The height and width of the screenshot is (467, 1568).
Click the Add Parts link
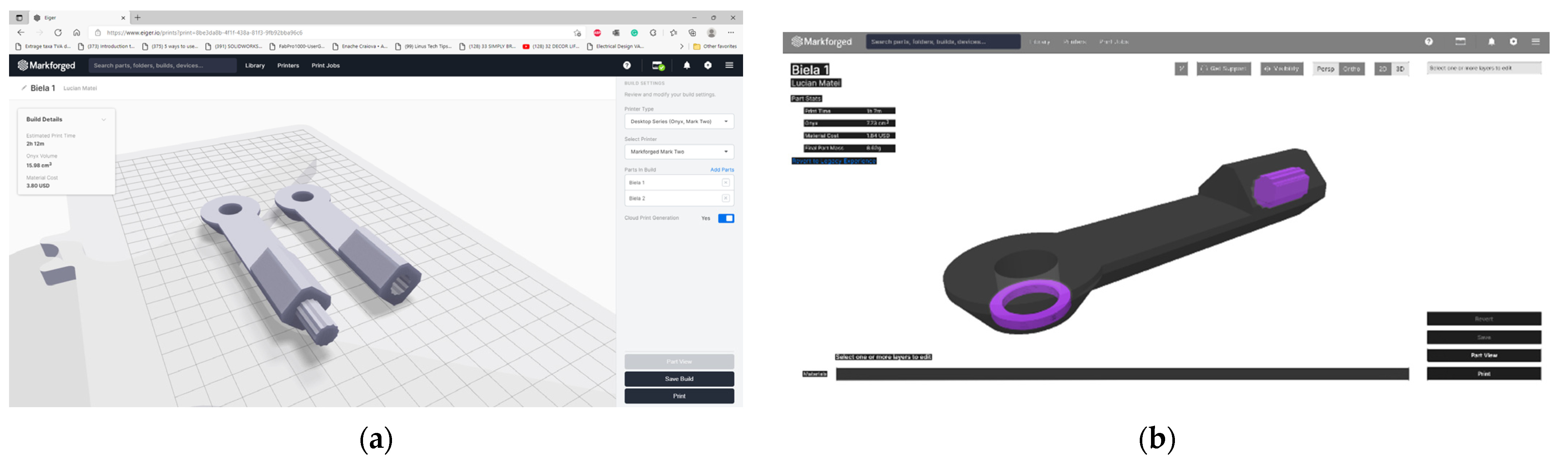(721, 170)
